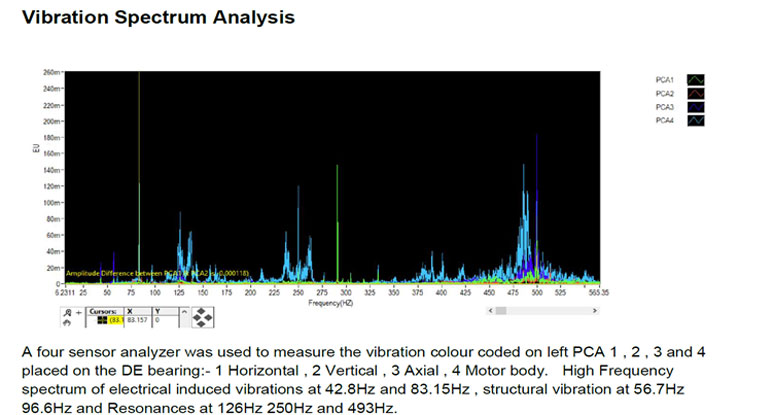774x415 pixels.
Task: Click the left arrow of horizontal scrollbar
Action: [x=490, y=310]
